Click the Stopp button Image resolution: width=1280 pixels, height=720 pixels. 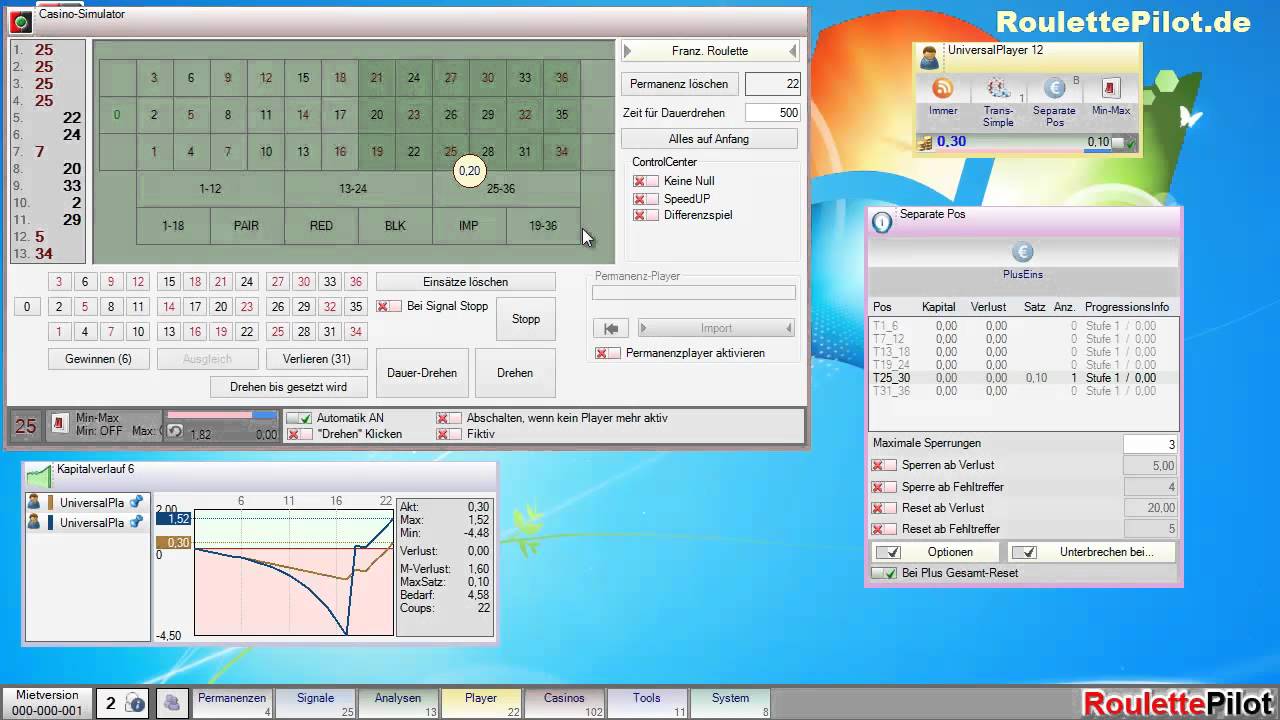point(526,319)
